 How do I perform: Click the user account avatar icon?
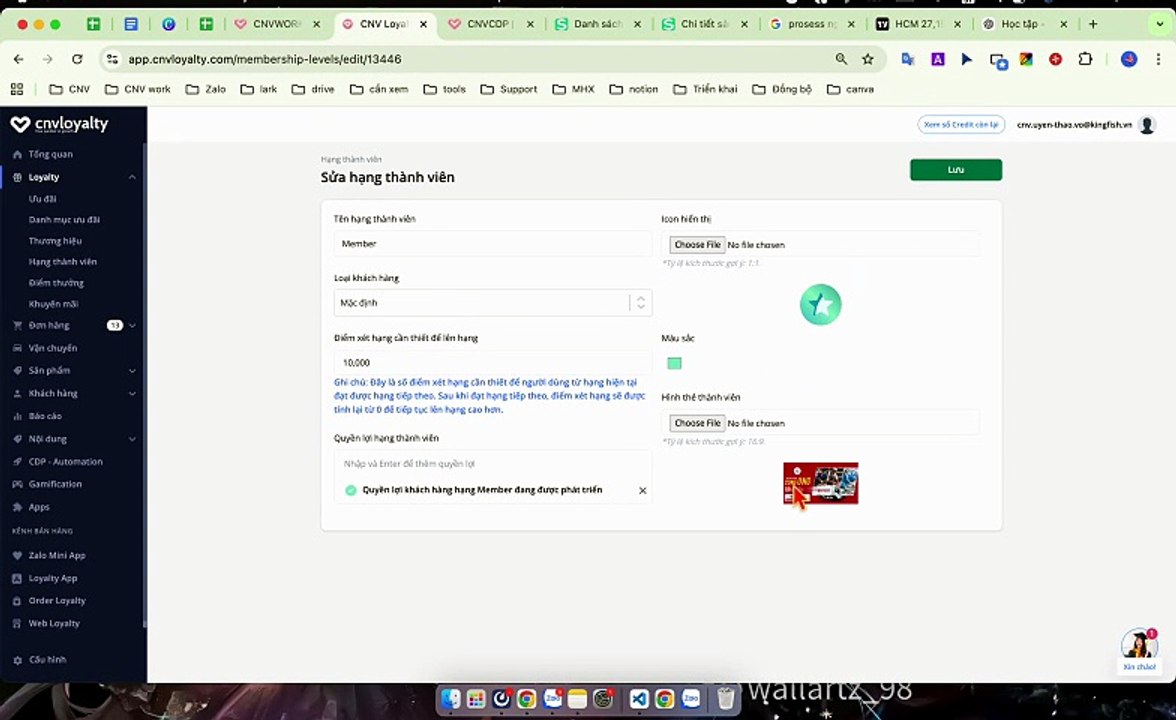click(1146, 124)
